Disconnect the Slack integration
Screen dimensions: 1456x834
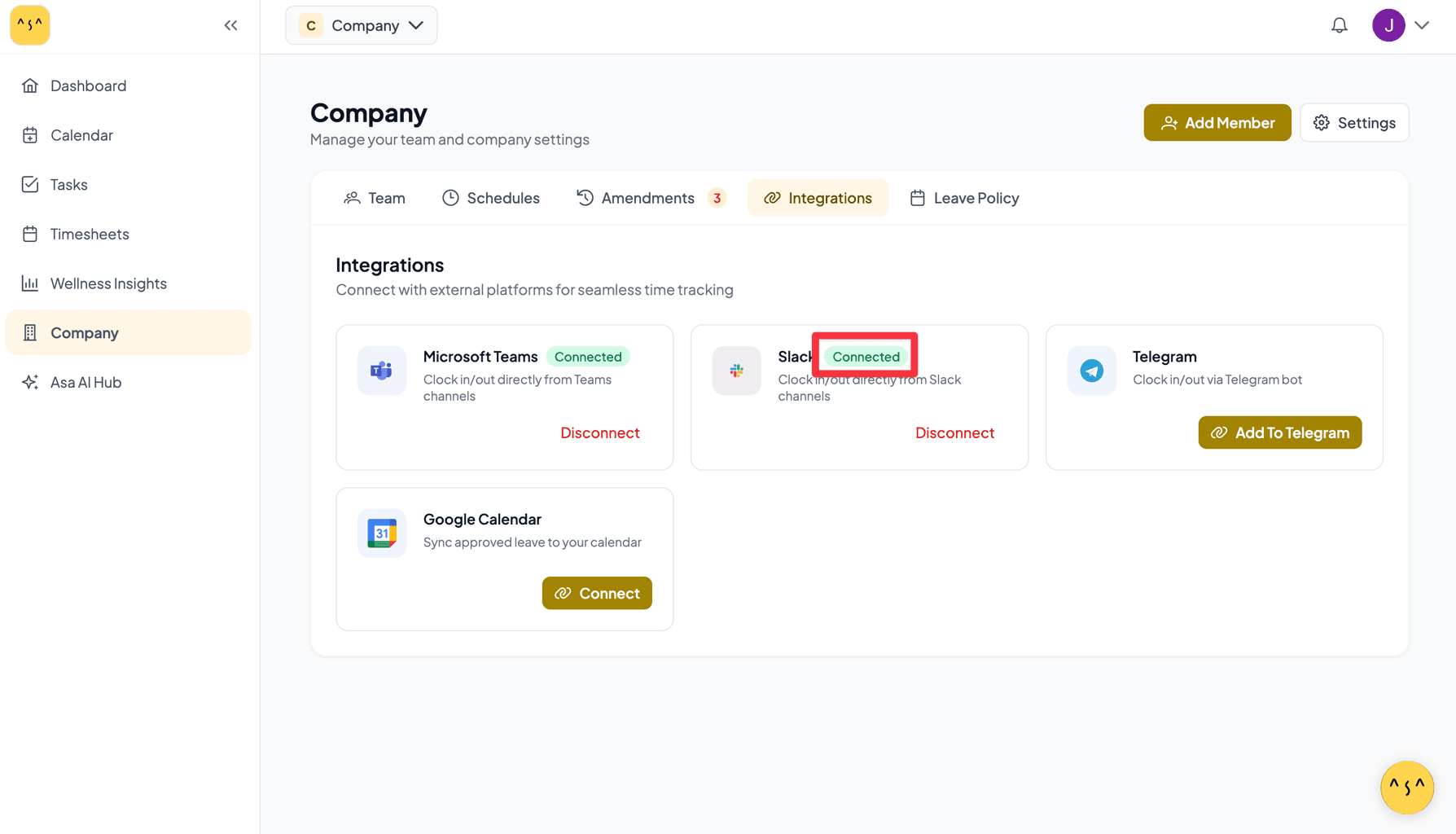(954, 432)
